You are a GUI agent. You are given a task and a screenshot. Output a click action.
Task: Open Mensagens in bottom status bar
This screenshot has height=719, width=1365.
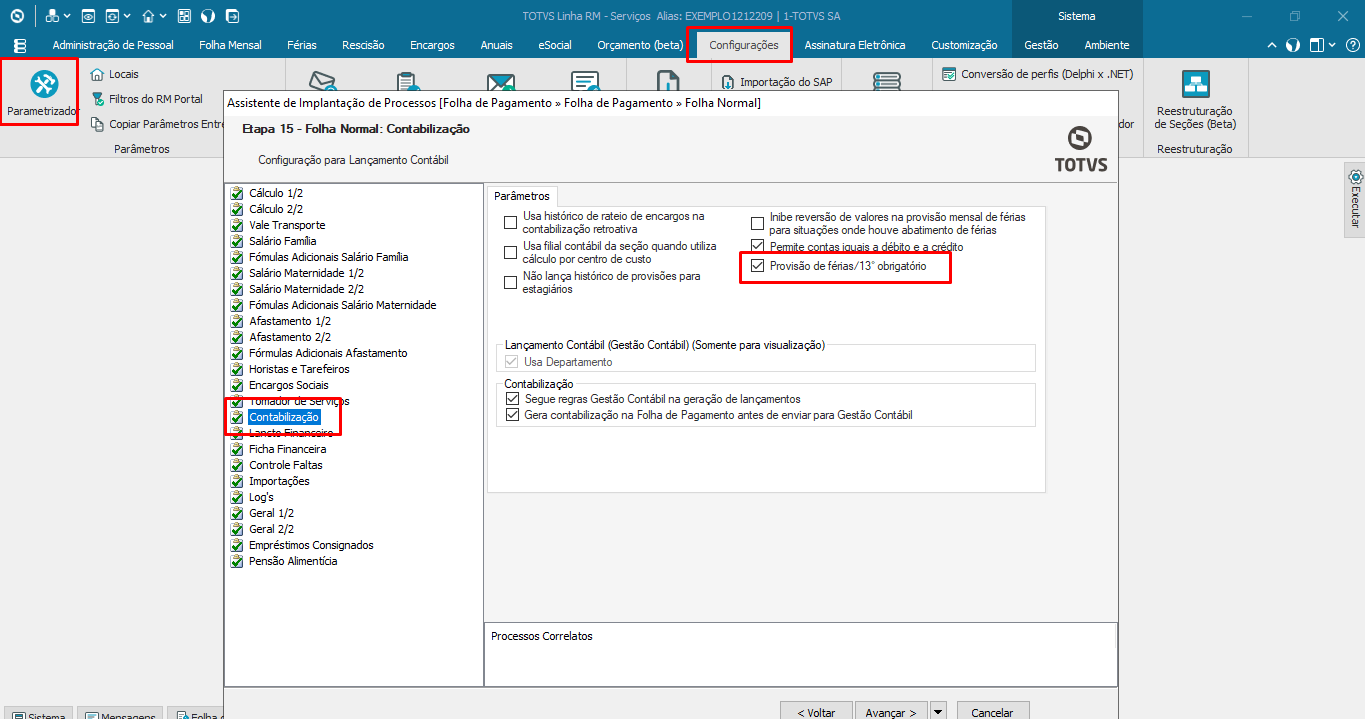coord(121,715)
